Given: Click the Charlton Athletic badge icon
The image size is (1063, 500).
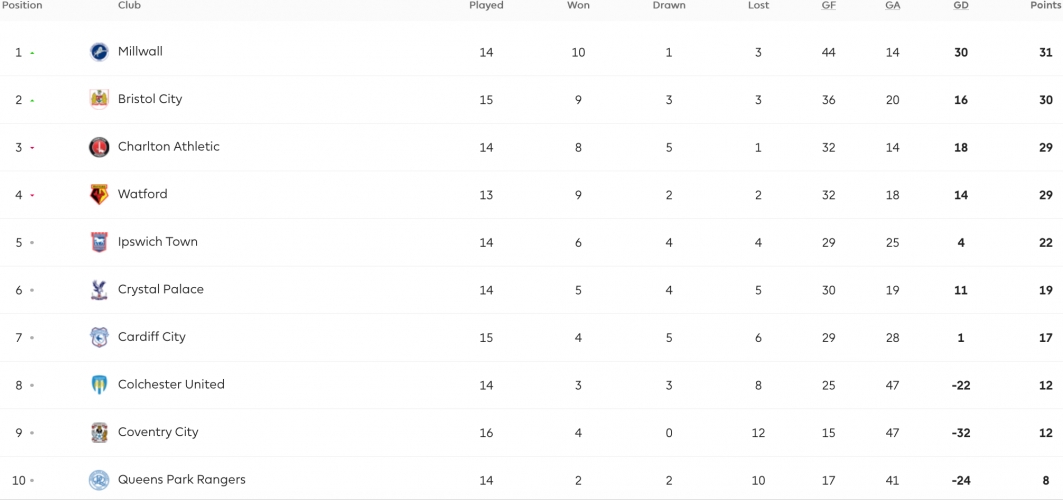Looking at the screenshot, I should pyautogui.click(x=99, y=147).
